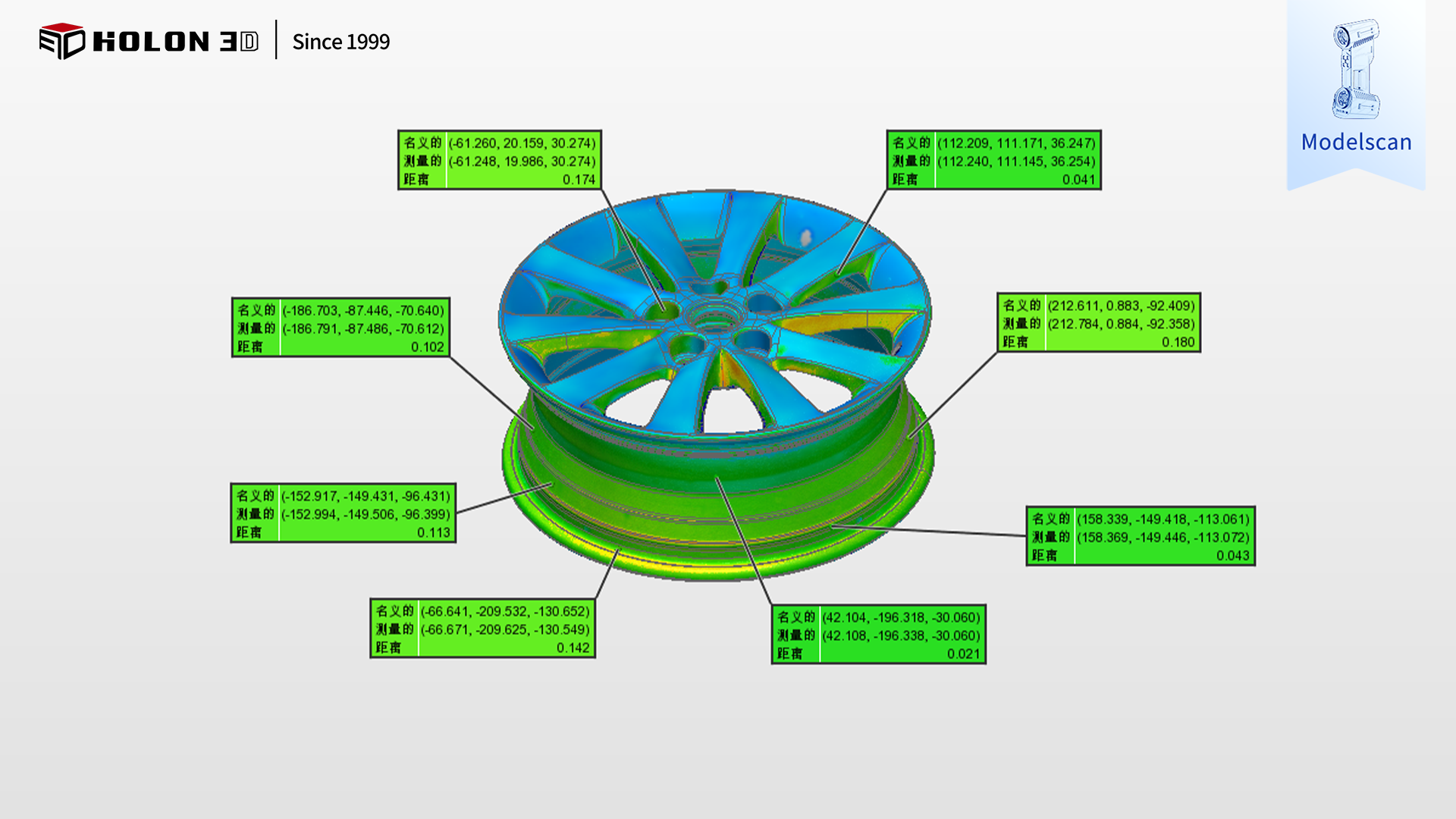Click the HOLON 3D brand name text
The image size is (1456, 819).
(175, 42)
